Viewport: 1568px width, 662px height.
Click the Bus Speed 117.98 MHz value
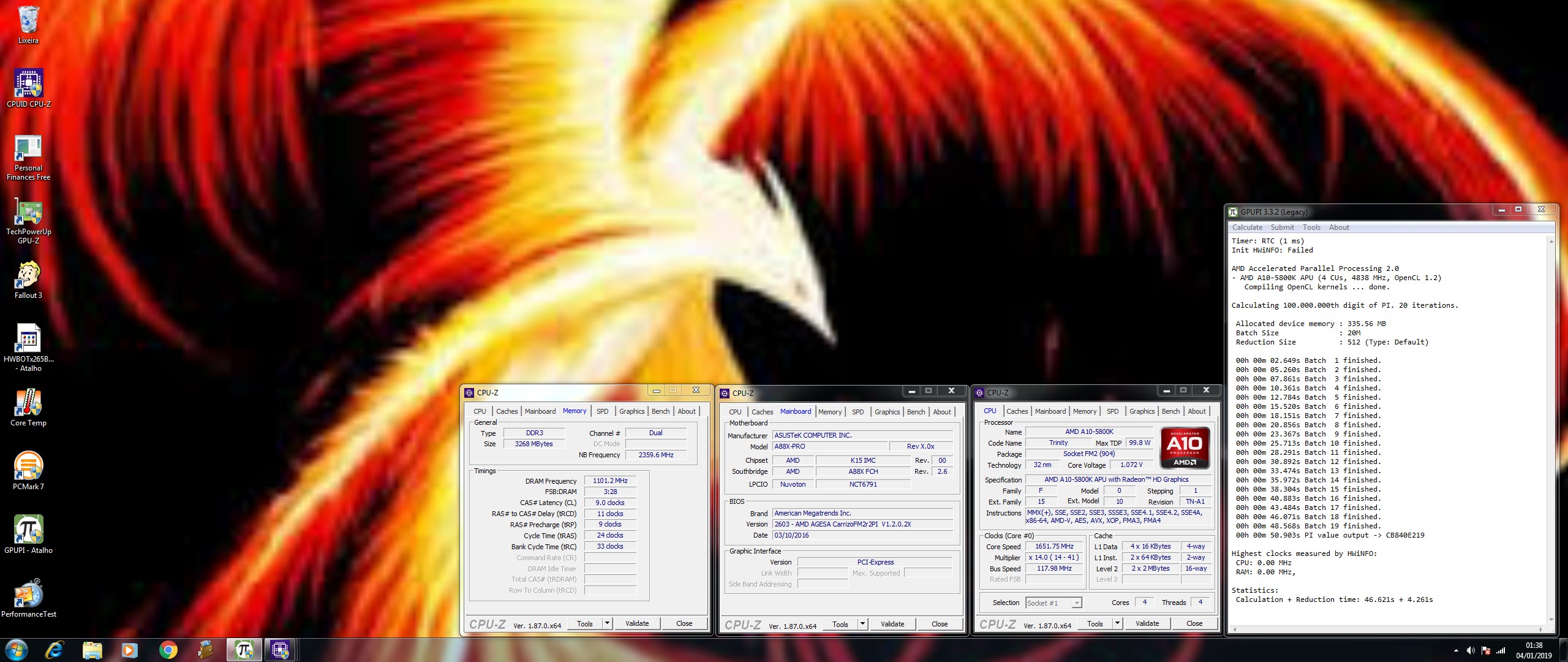click(x=1054, y=569)
